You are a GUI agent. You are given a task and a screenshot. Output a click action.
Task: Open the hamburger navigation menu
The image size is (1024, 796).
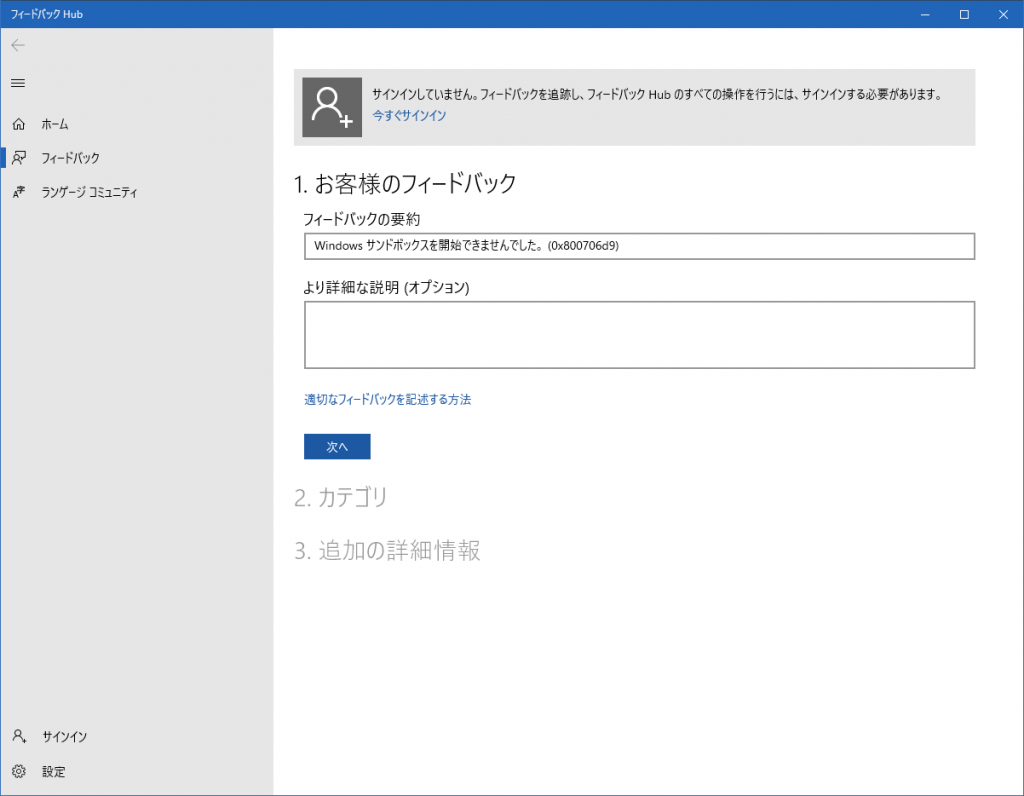18,83
